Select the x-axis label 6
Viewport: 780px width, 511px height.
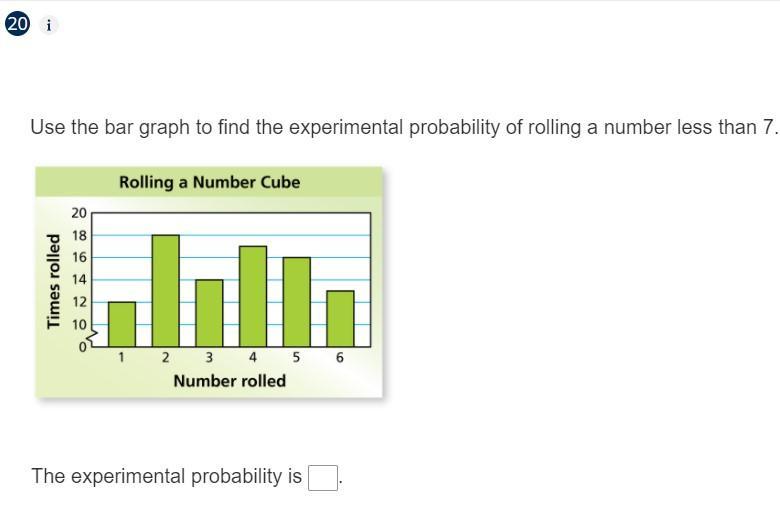click(x=340, y=357)
